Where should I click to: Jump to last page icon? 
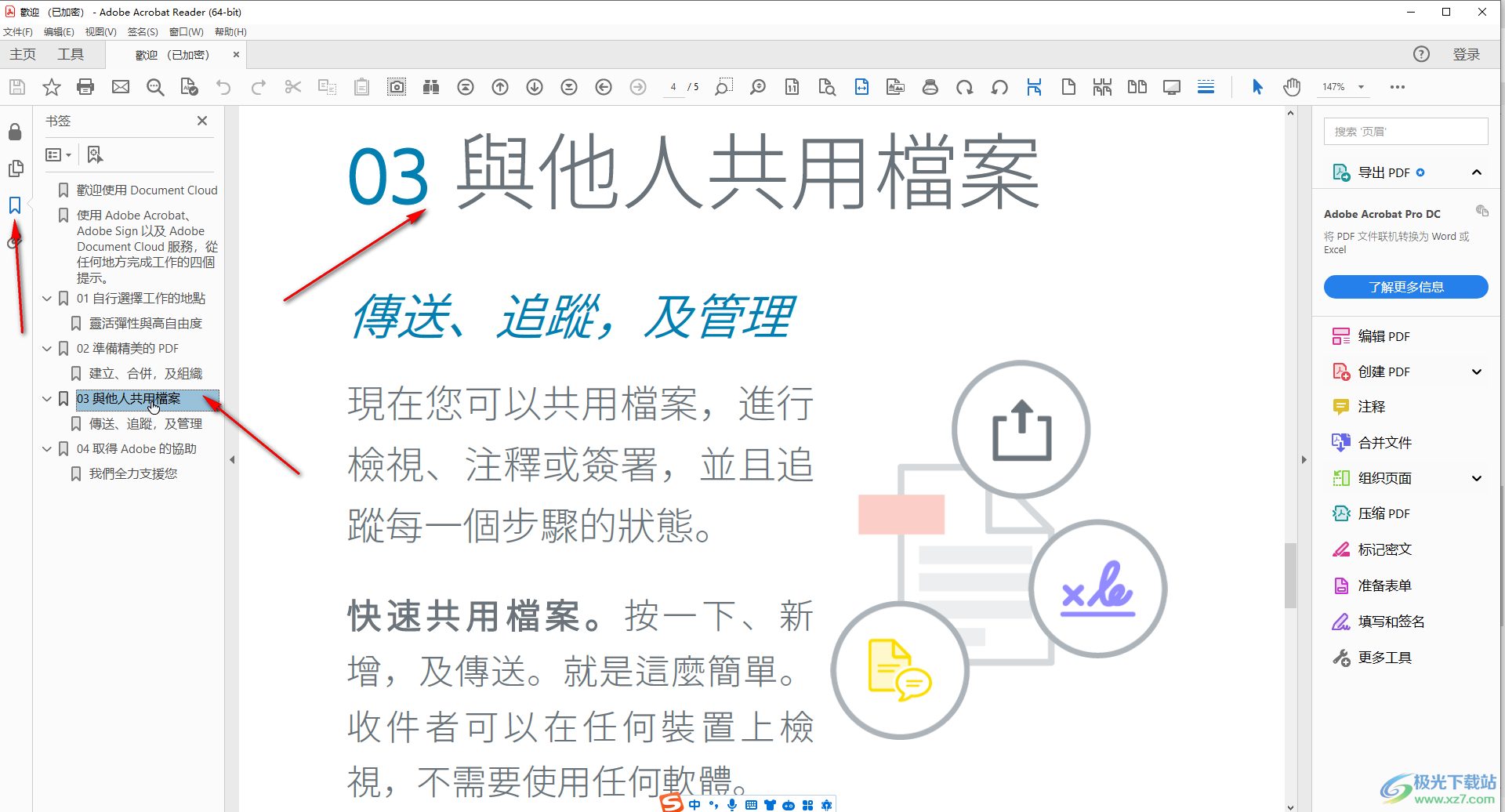point(569,87)
